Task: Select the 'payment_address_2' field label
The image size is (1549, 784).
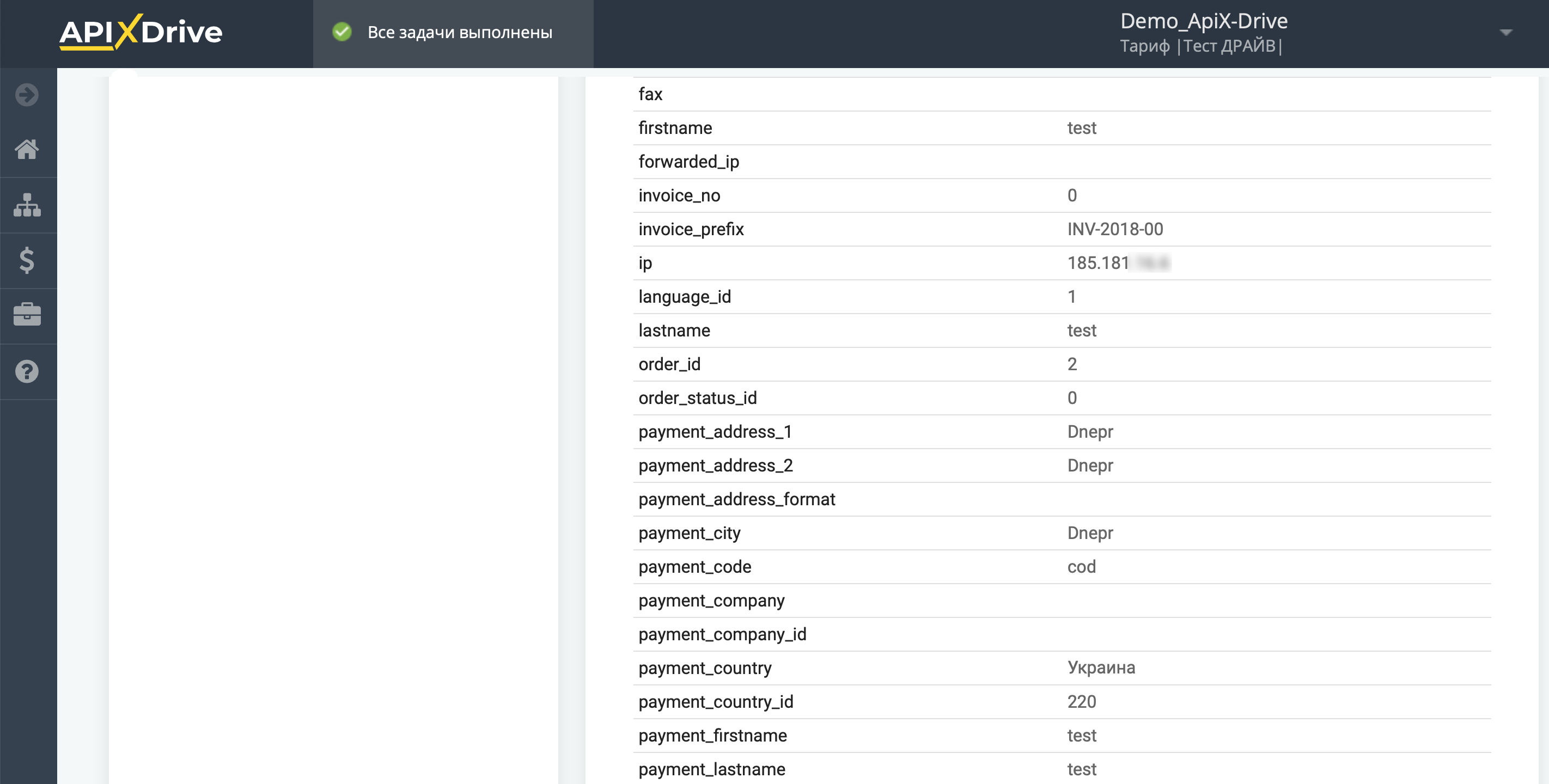Action: [716, 466]
